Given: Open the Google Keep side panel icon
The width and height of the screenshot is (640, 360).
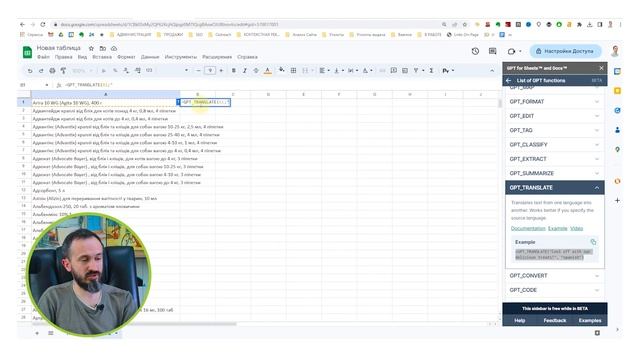Looking at the screenshot, I should coord(617,91).
